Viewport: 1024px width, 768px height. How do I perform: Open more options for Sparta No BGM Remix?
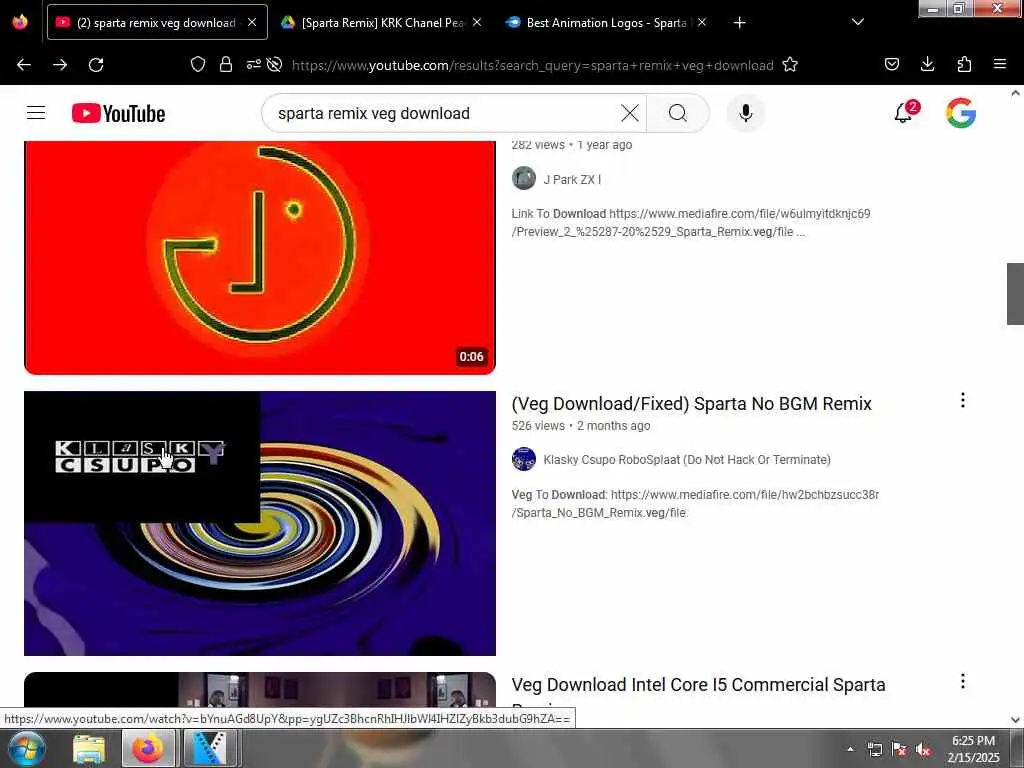click(x=963, y=400)
